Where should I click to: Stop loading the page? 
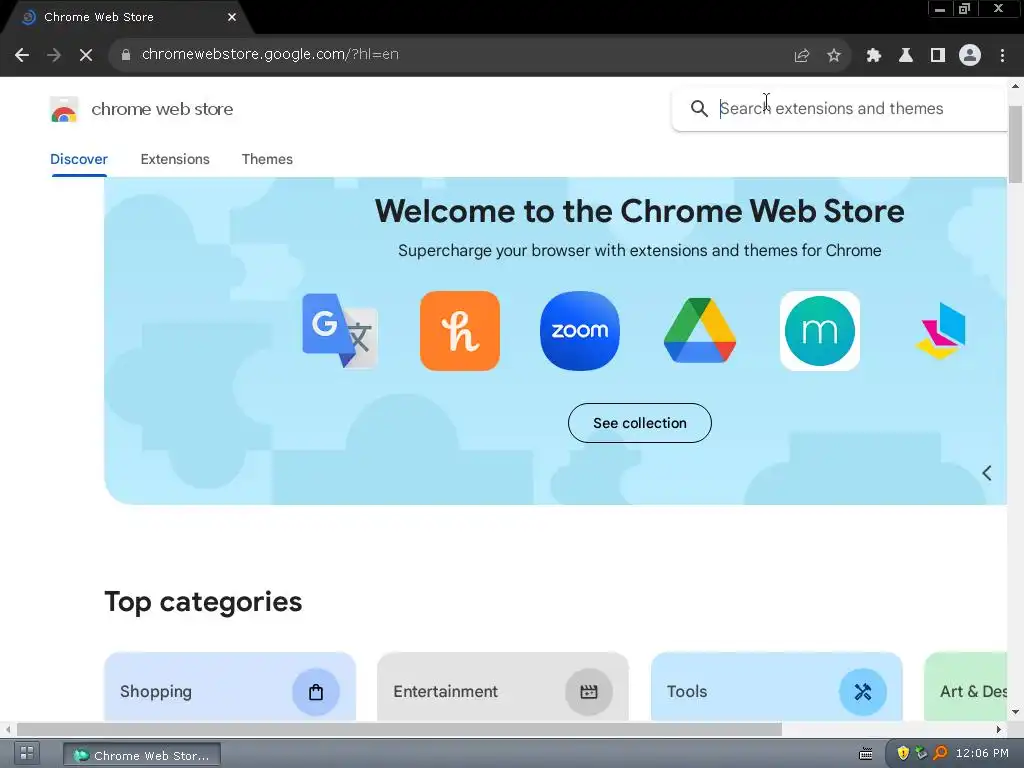coord(86,55)
